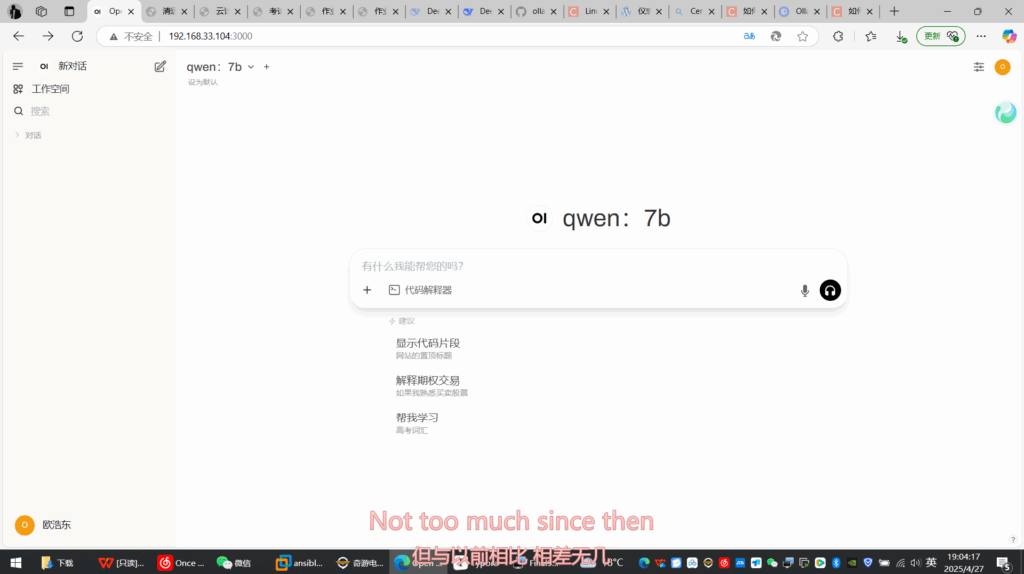Open the tab actions vertical tabs icon

click(x=69, y=11)
